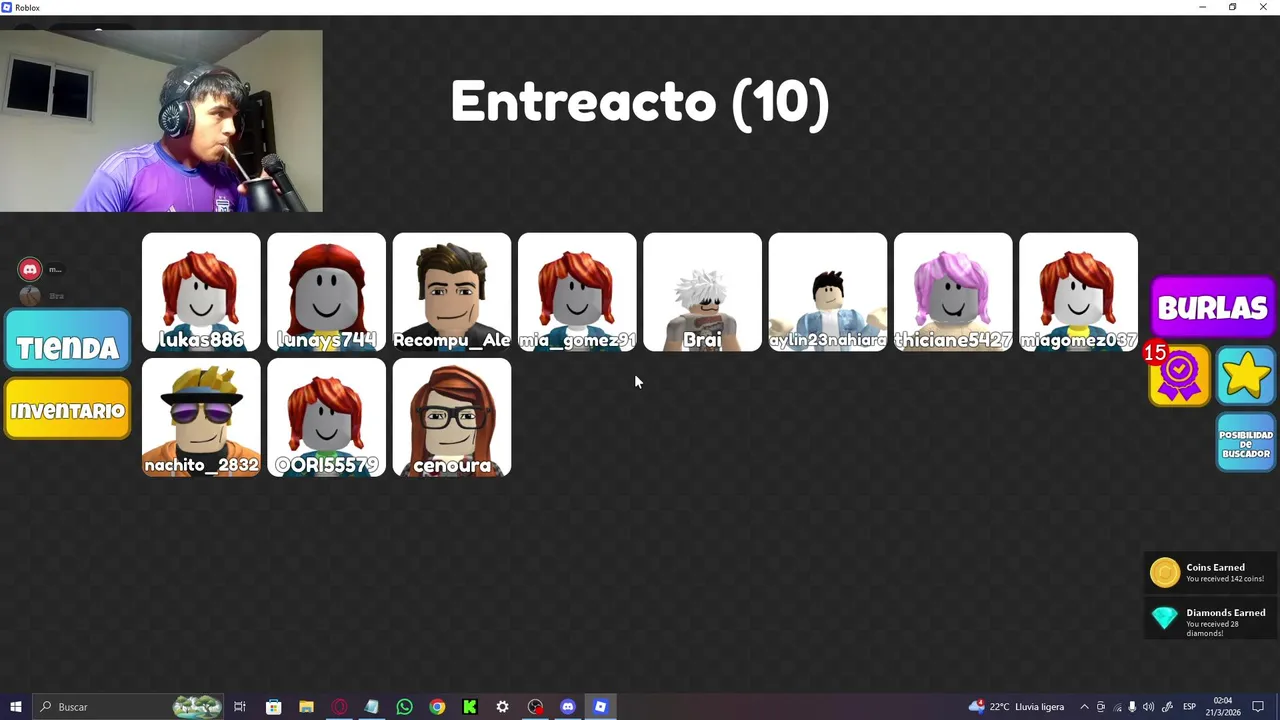1280x720 pixels.
Task: Open WhatsApp from taskbar
Action: [x=404, y=707]
